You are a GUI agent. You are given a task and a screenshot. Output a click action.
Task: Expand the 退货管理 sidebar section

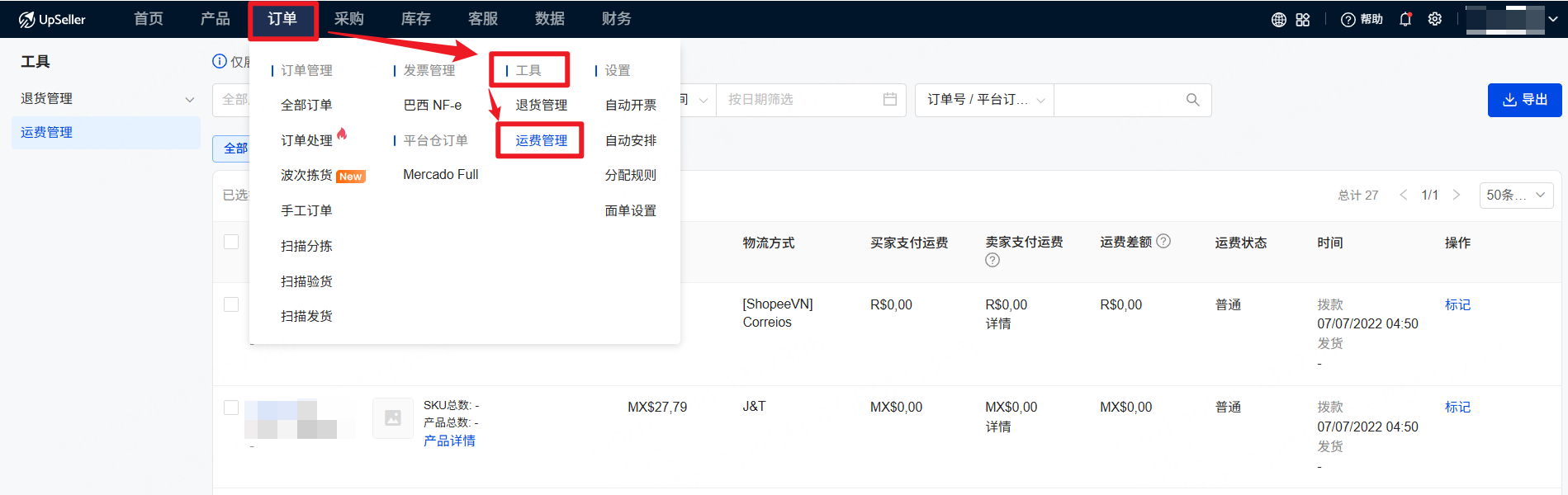(189, 99)
